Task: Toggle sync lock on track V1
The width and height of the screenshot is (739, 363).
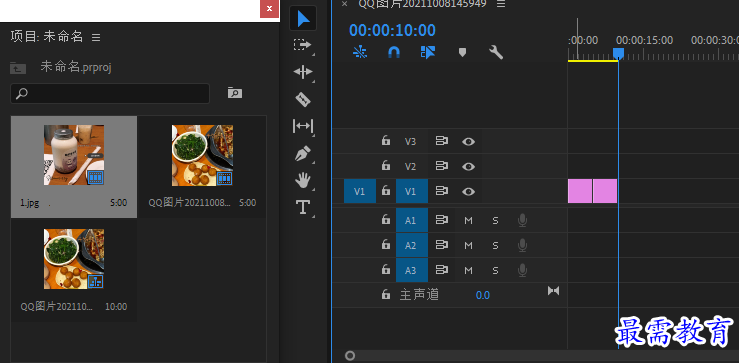Action: point(442,191)
